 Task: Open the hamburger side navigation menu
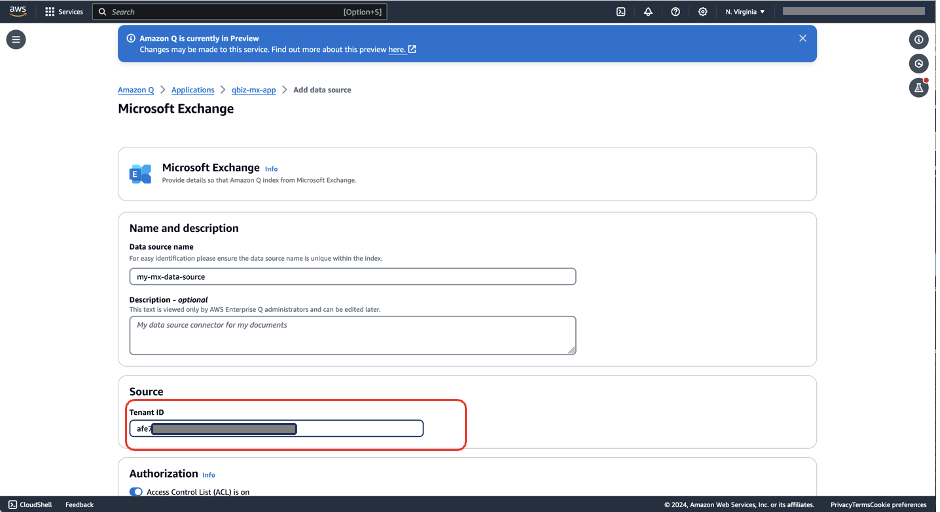[x=16, y=40]
